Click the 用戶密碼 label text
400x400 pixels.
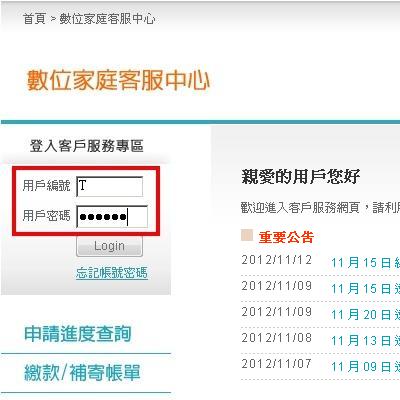coord(46,216)
